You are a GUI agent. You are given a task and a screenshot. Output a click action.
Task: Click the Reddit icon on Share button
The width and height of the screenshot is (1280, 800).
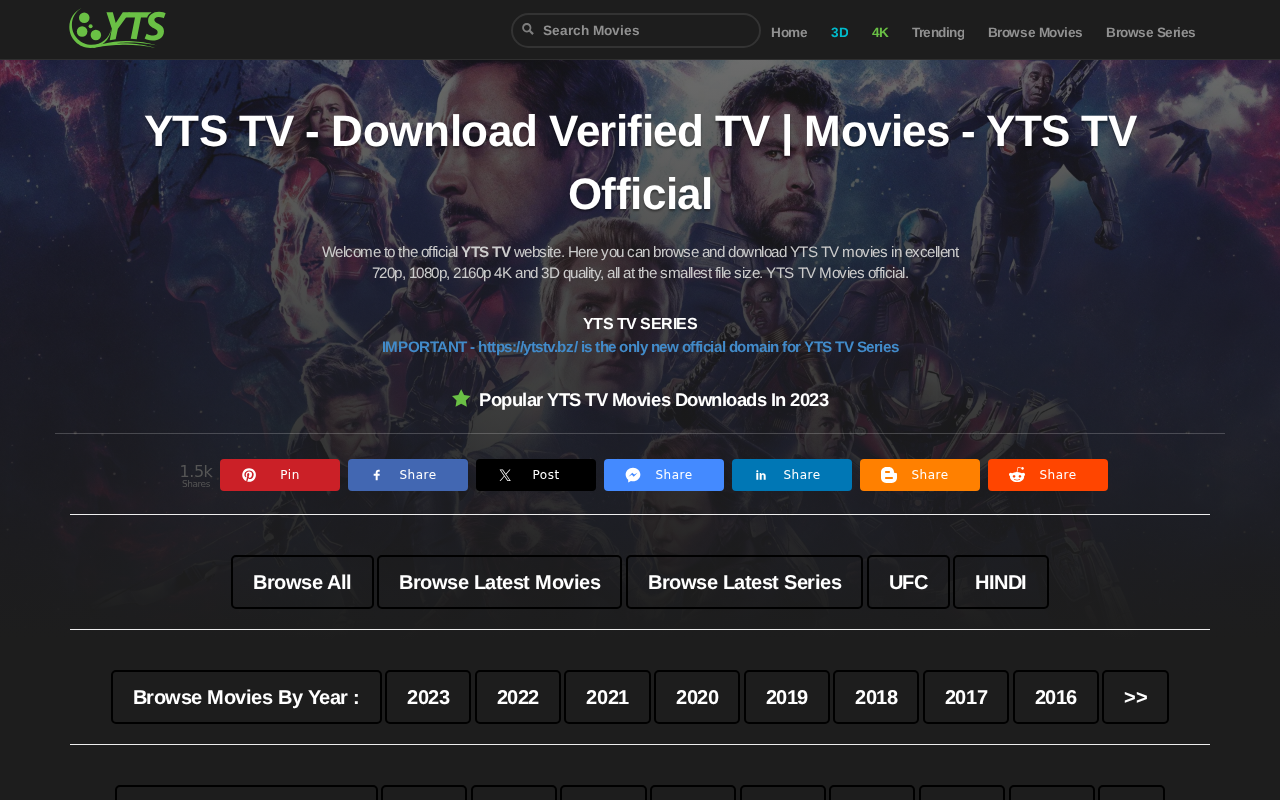tap(1017, 475)
